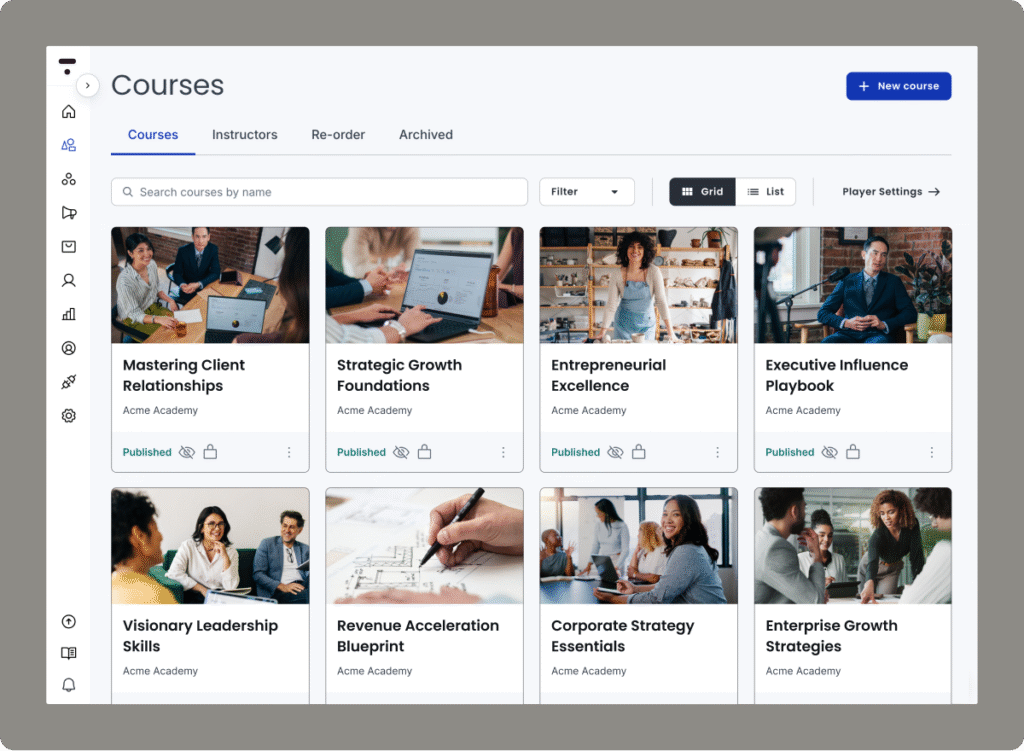This screenshot has height=751, width=1024.
Task: Click the padlock icon on Strategic Growth Foundations
Action: (424, 451)
